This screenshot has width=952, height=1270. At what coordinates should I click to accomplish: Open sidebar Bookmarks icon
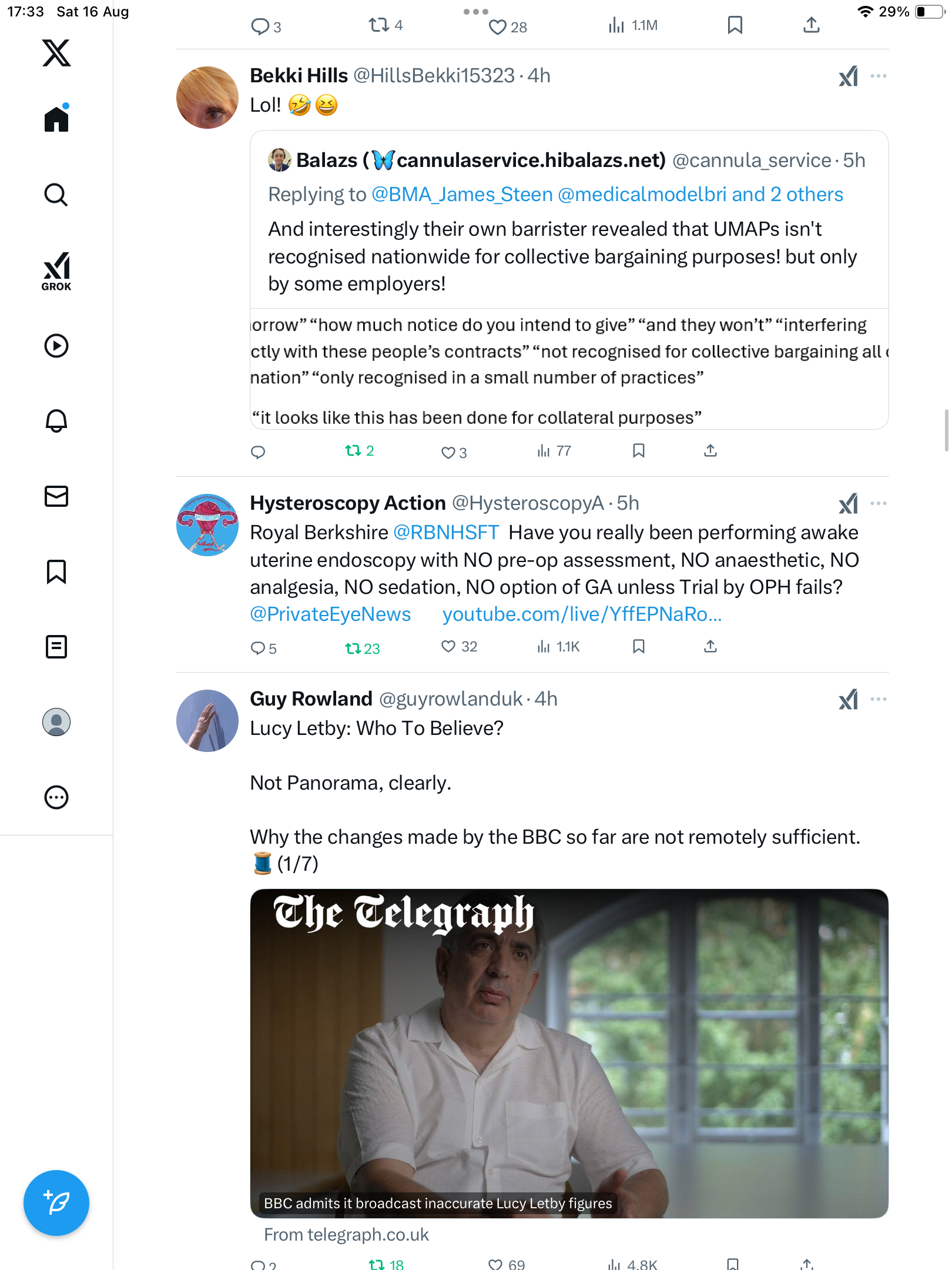(56, 571)
